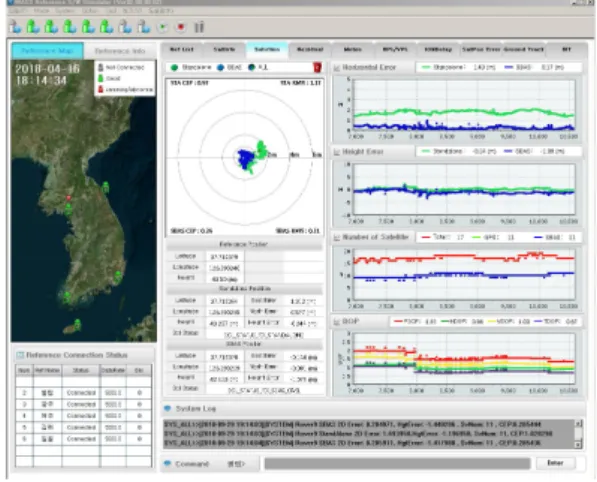Click the first grey station icon in toolbar
Viewport: 597px width, 482px height.
(15, 27)
